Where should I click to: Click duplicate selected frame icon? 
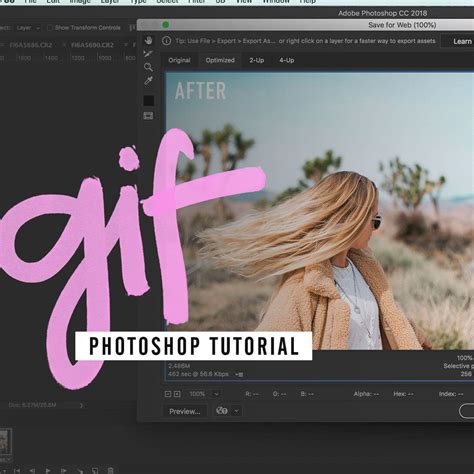[x=95, y=471]
